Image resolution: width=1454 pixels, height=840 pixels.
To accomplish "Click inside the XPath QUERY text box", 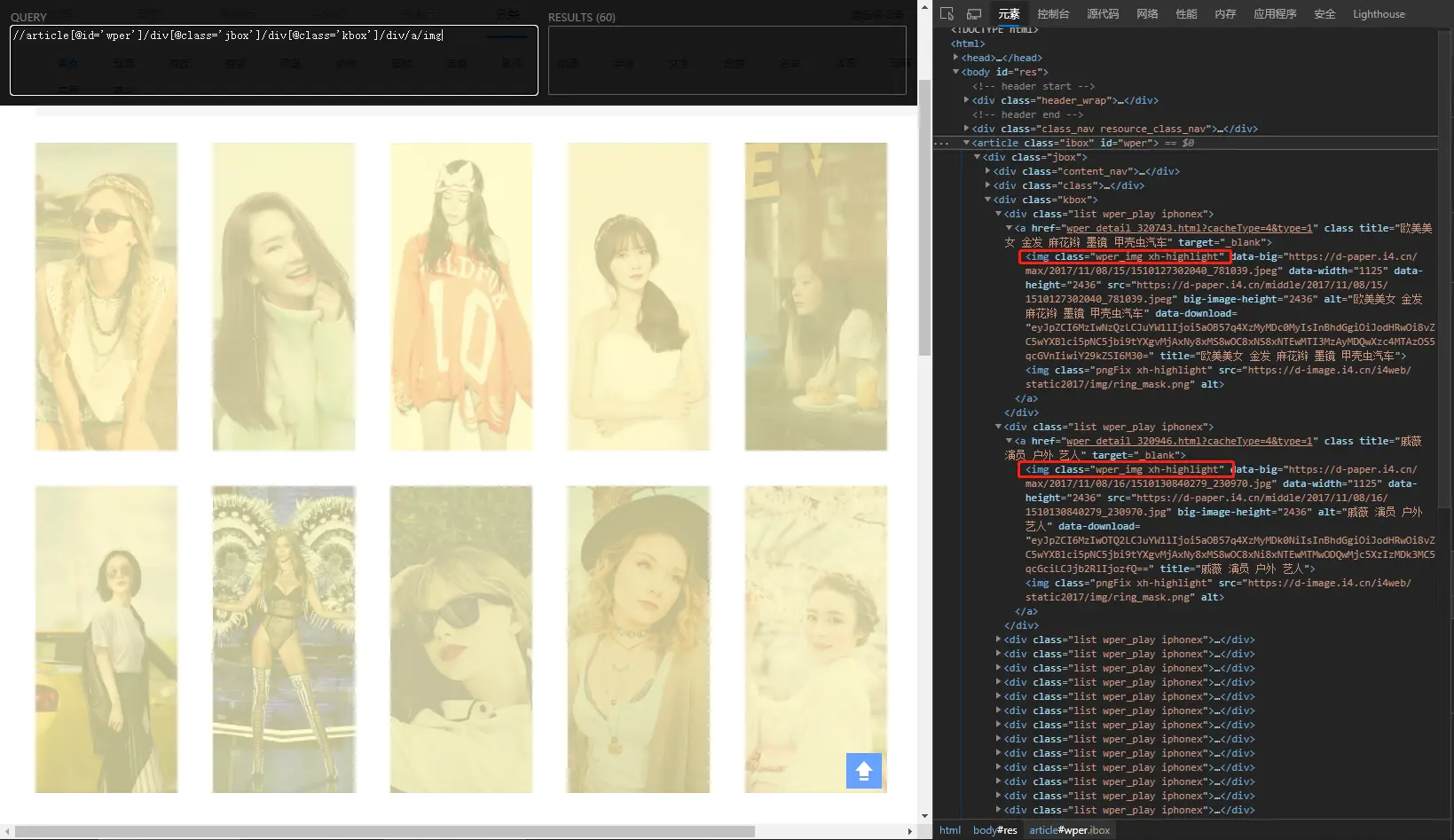I will point(273,60).
